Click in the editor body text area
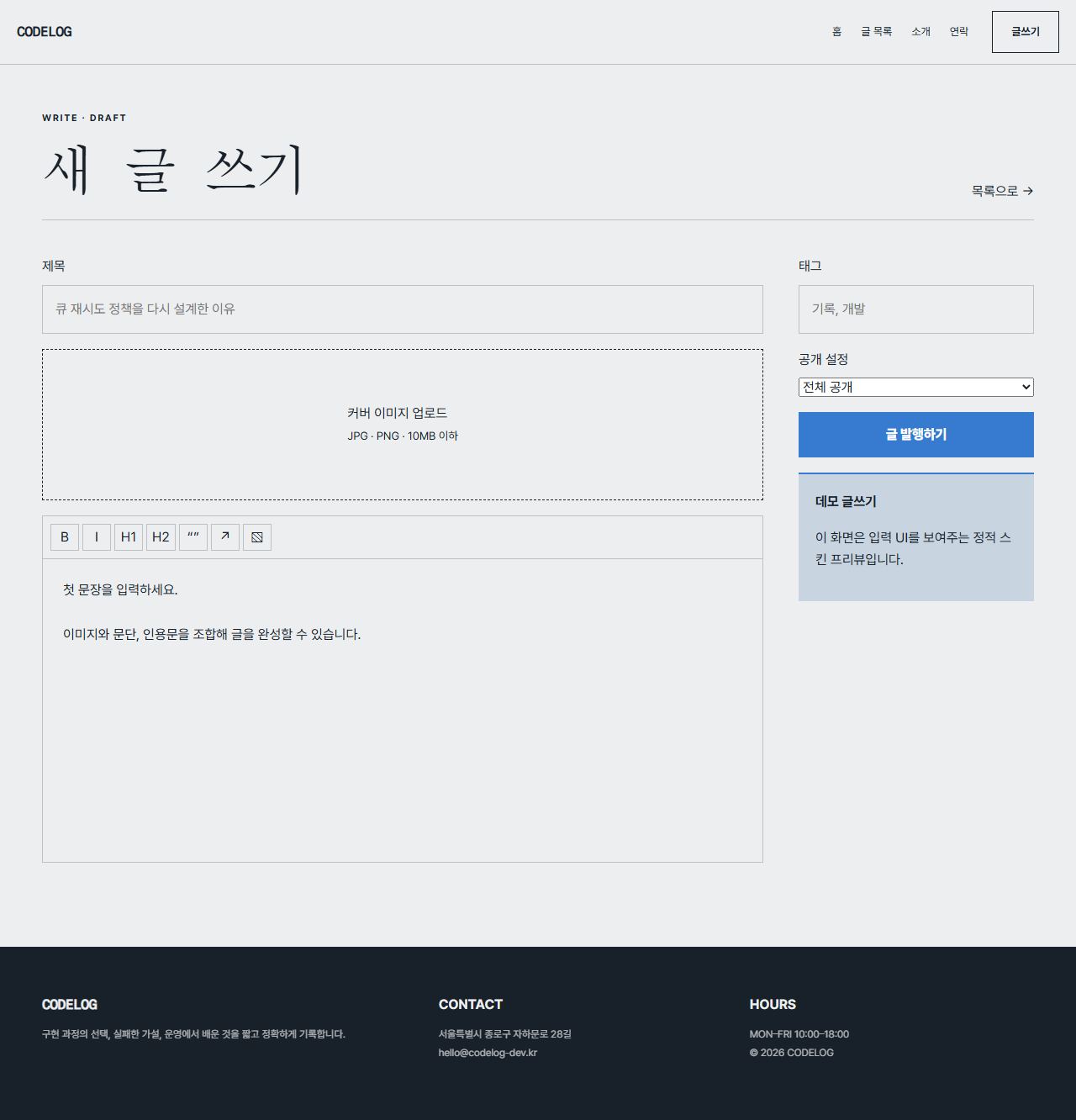The height and width of the screenshot is (1120, 1076). 403,711
